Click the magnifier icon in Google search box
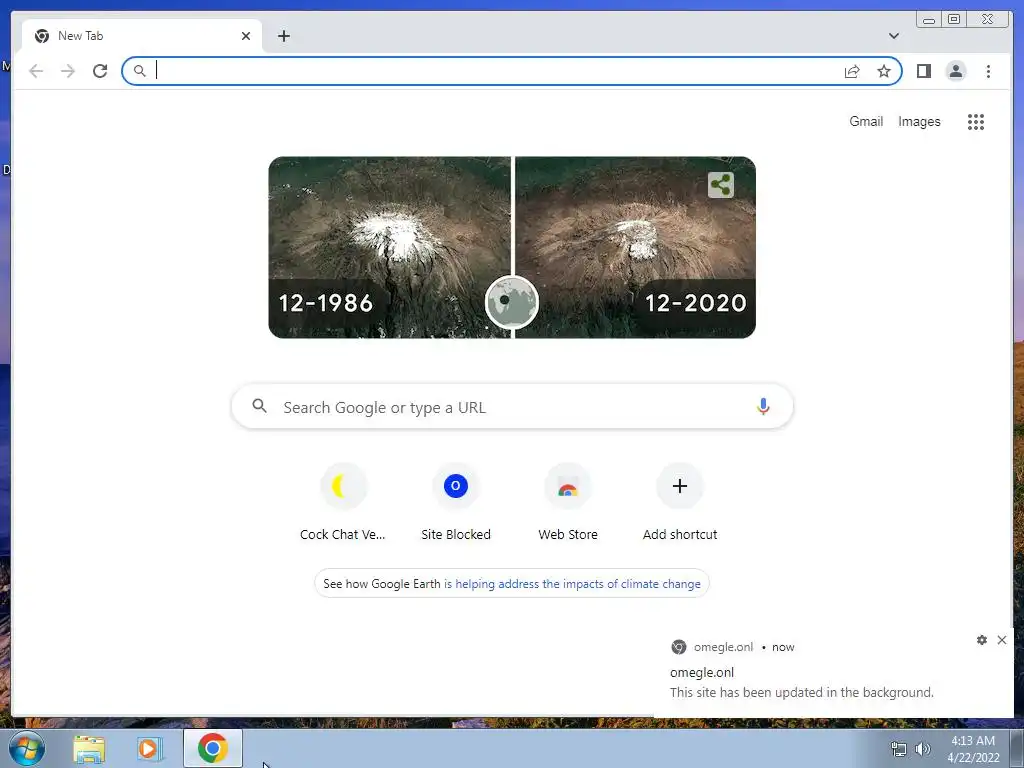1024x768 pixels. (x=259, y=406)
